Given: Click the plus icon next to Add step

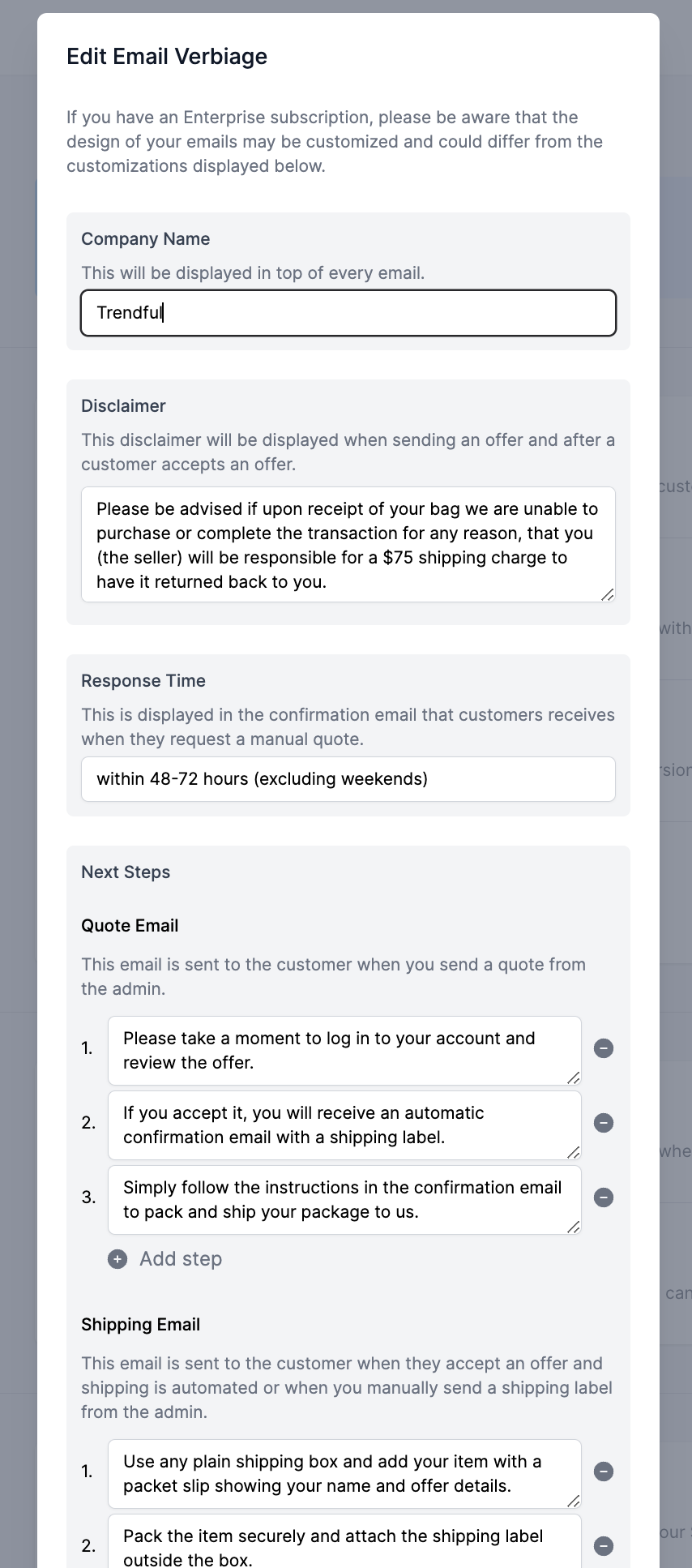Looking at the screenshot, I should click(x=117, y=1259).
